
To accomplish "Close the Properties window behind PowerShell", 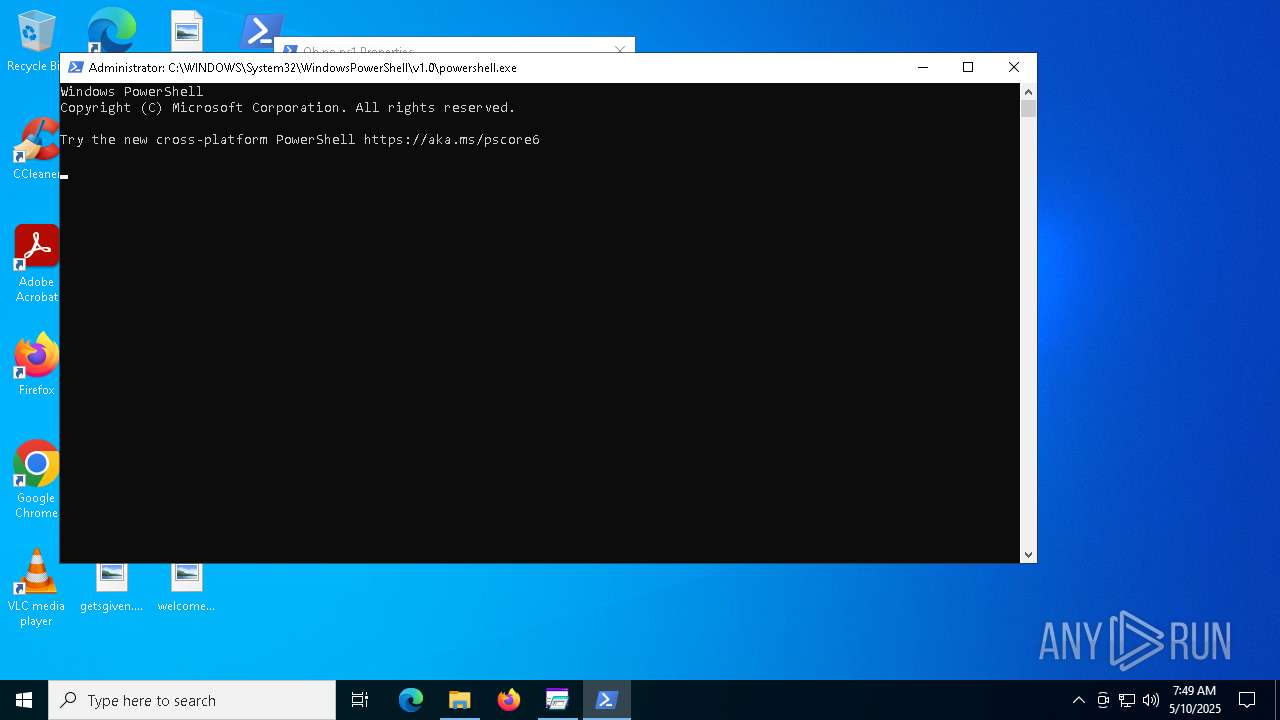I will [x=620, y=48].
